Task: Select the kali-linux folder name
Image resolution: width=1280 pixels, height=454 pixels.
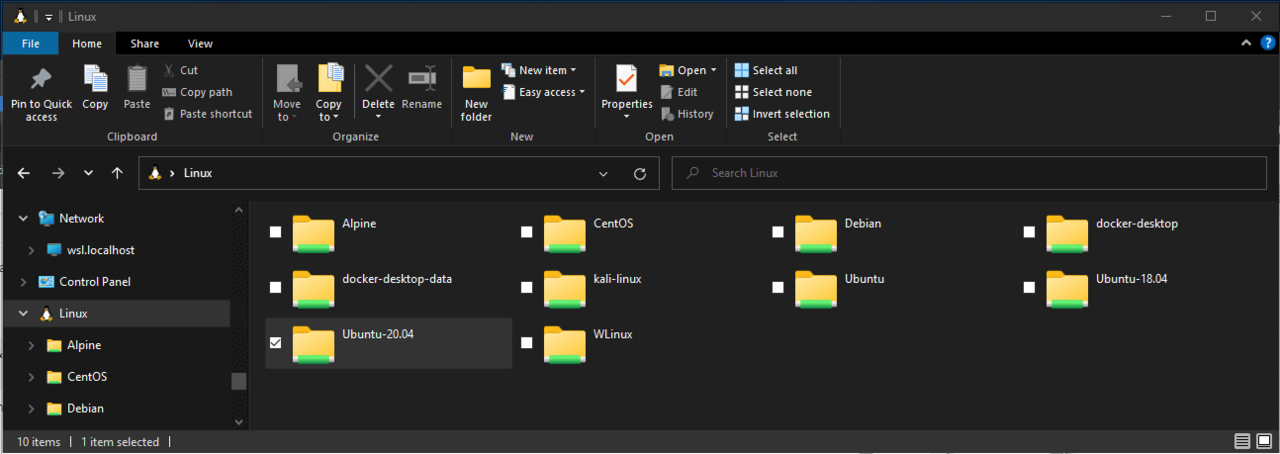Action: 617,279
